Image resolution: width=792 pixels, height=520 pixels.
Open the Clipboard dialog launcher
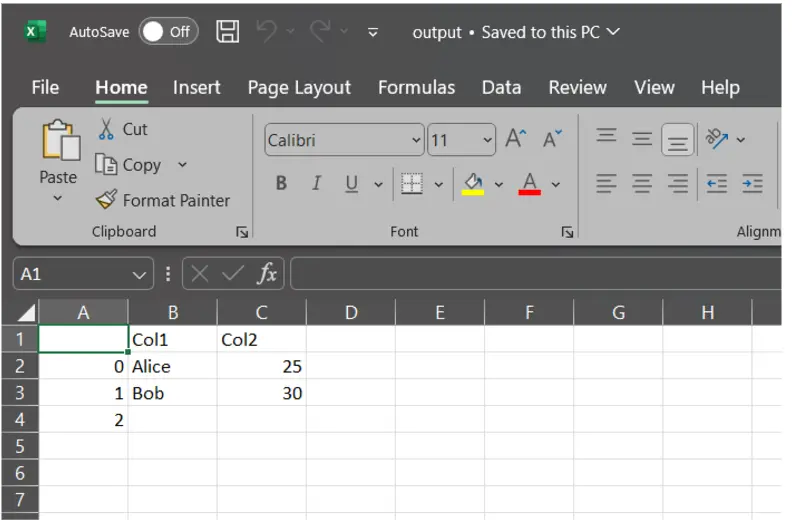pos(242,232)
